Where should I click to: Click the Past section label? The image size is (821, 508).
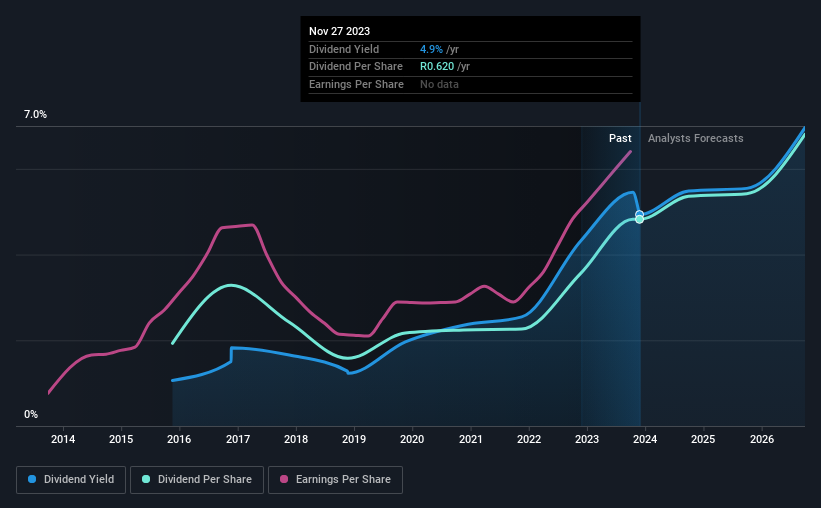[620, 138]
